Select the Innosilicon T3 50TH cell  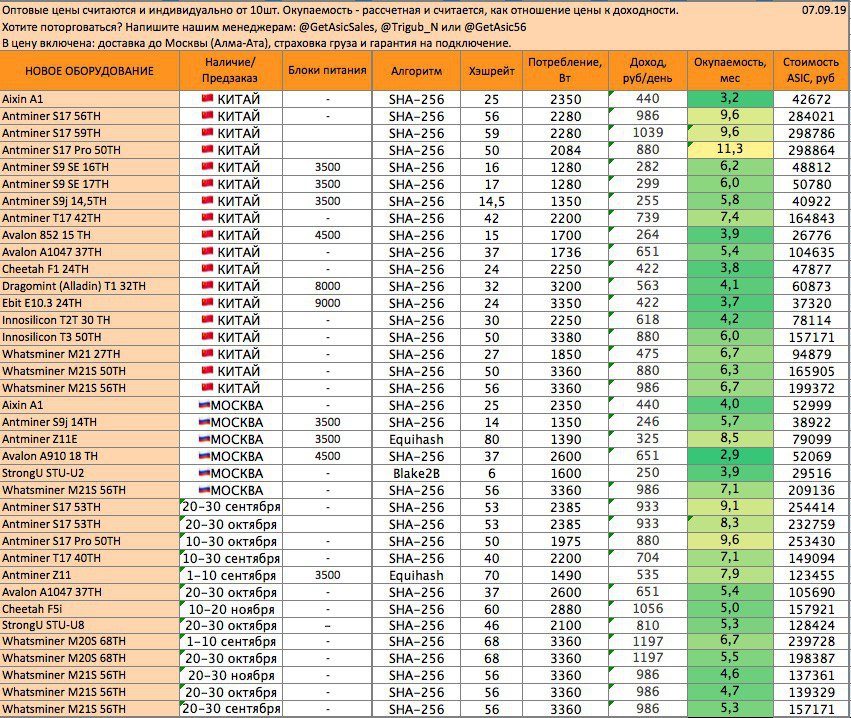click(90, 336)
